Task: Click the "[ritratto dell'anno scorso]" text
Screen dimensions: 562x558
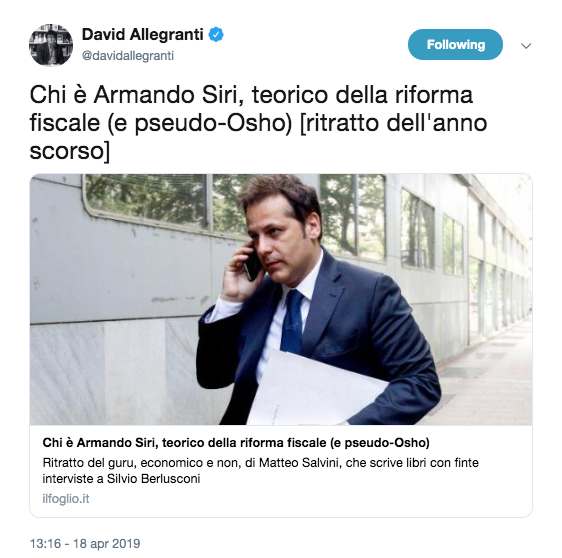Action: point(258,137)
